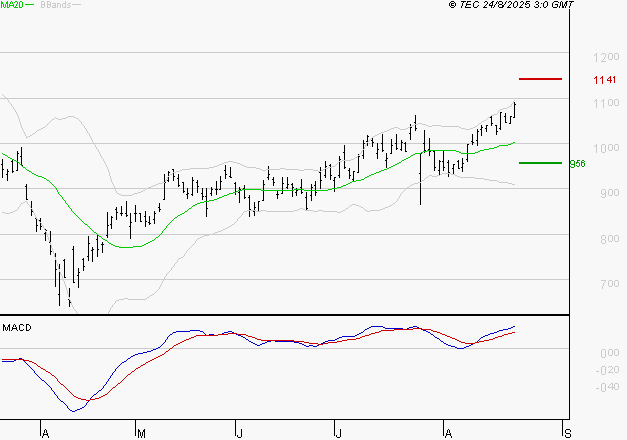Select the 1141 resistance value label

603,79
